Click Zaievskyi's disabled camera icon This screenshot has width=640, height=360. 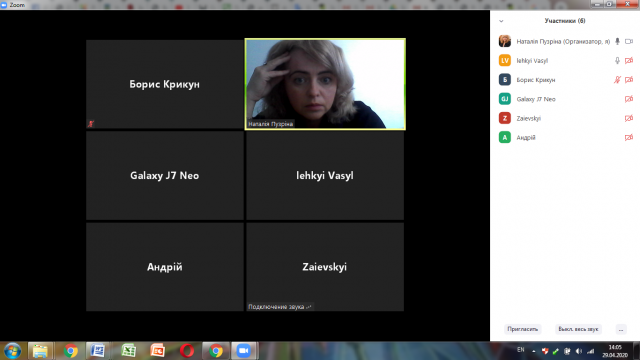pos(629,118)
